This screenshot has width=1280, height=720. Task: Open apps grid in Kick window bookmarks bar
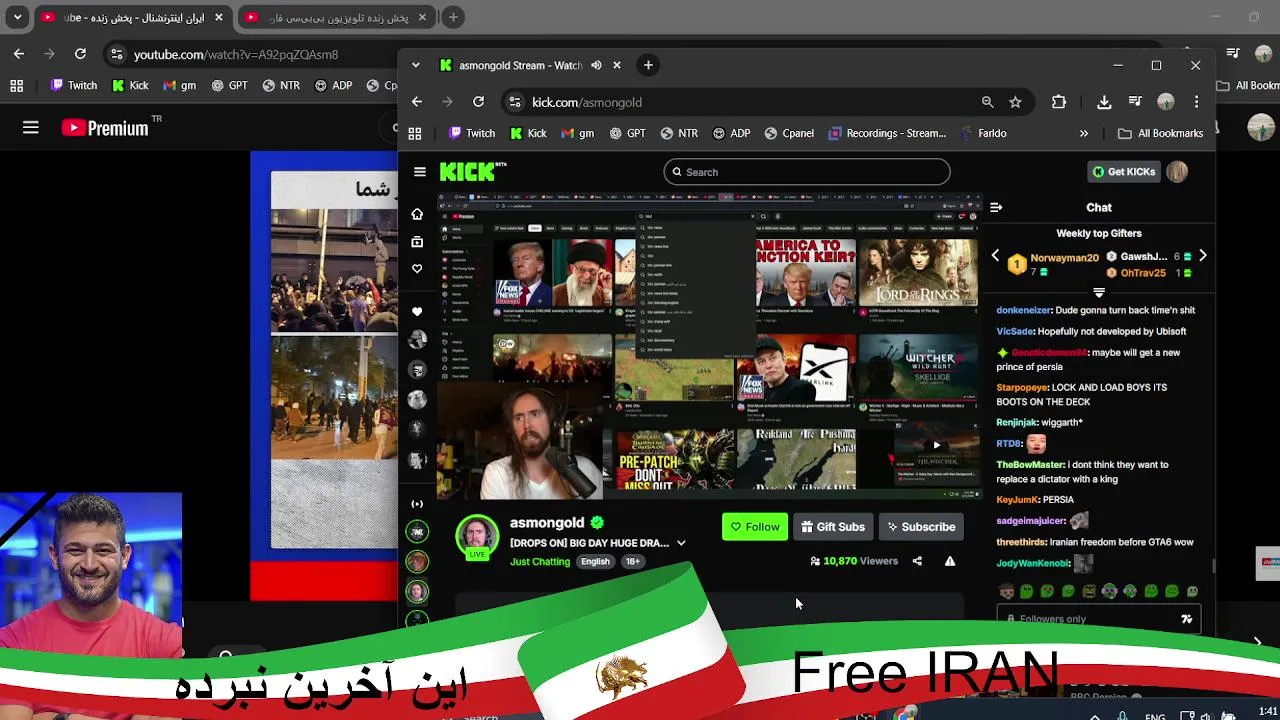(415, 133)
